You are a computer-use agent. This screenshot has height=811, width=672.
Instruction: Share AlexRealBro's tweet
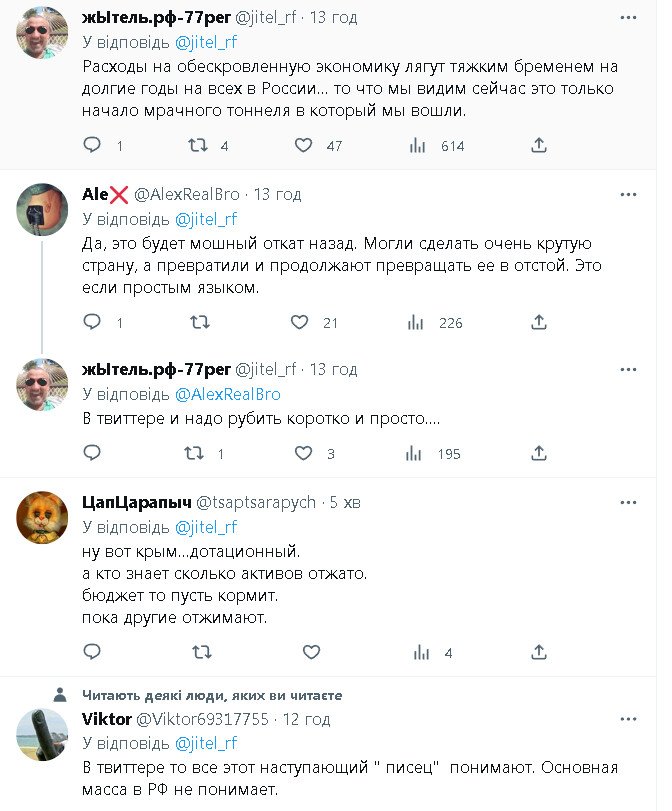click(539, 322)
